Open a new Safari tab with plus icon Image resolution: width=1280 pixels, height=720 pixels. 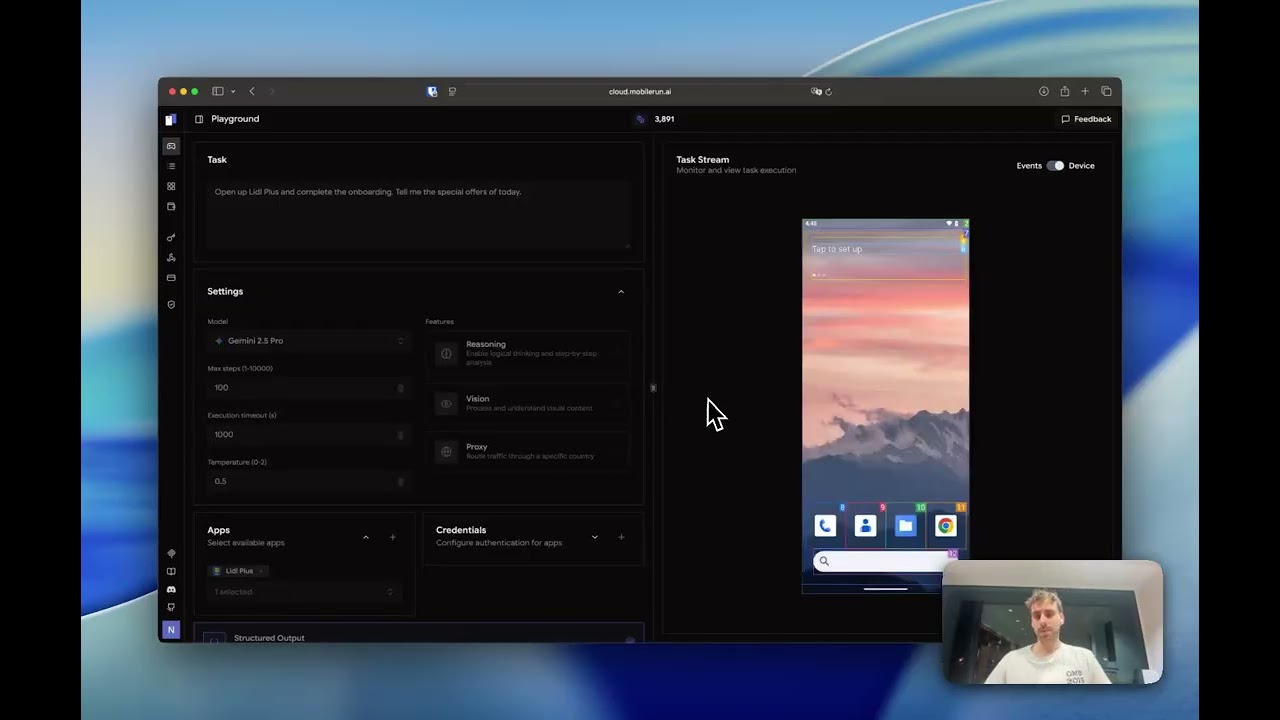[x=1085, y=91]
